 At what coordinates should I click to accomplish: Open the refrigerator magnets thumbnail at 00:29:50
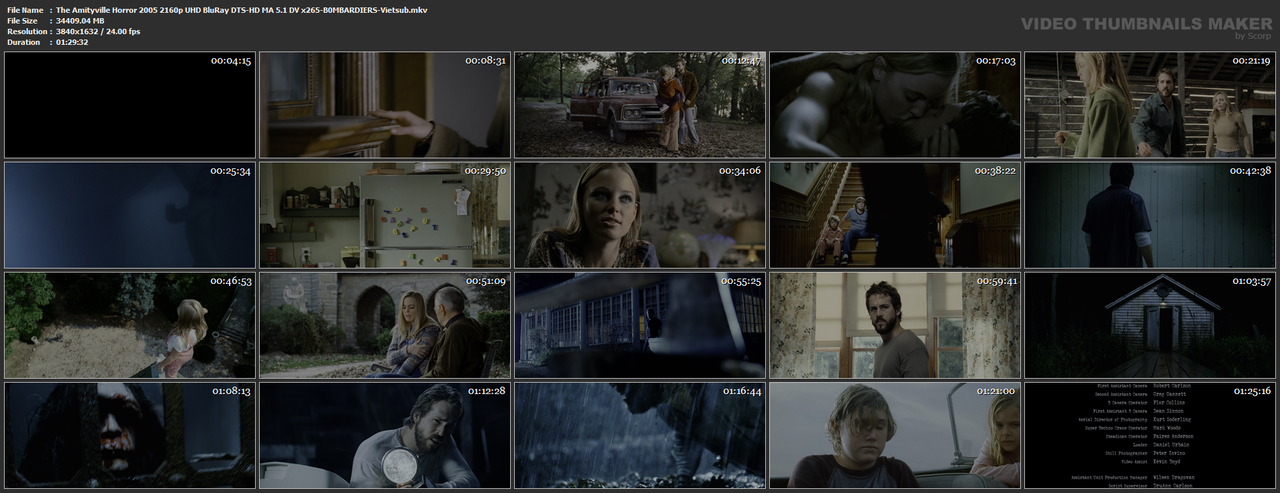point(385,215)
